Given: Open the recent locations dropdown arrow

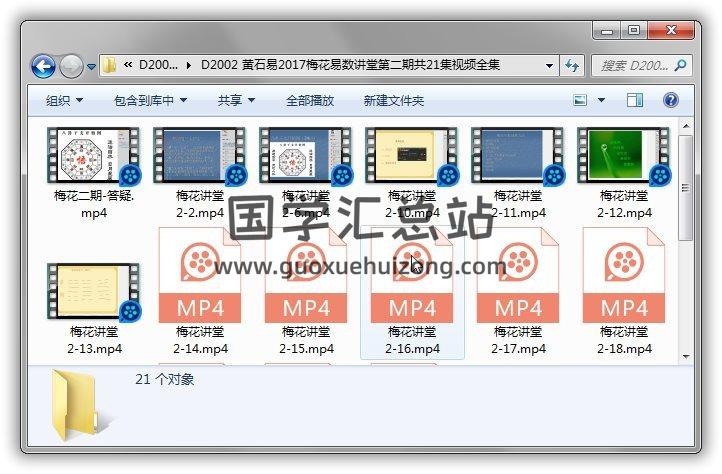Looking at the screenshot, I should (91, 67).
